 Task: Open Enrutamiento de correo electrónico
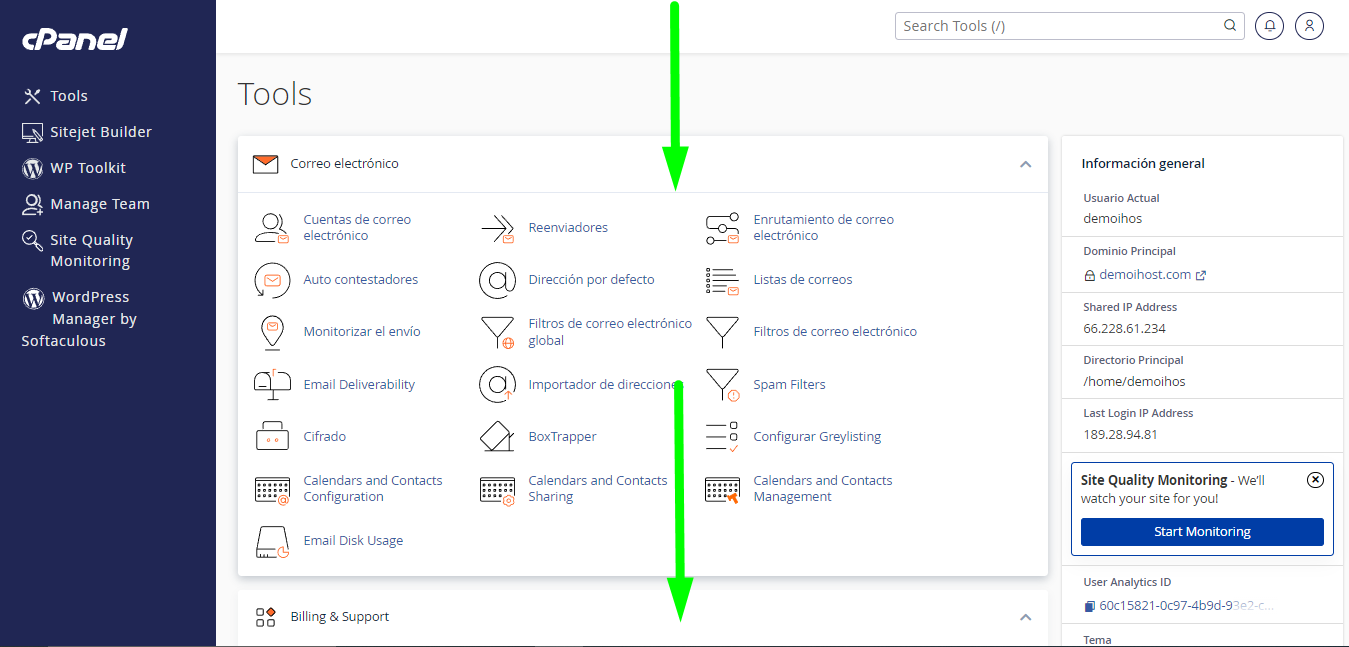[823, 227]
